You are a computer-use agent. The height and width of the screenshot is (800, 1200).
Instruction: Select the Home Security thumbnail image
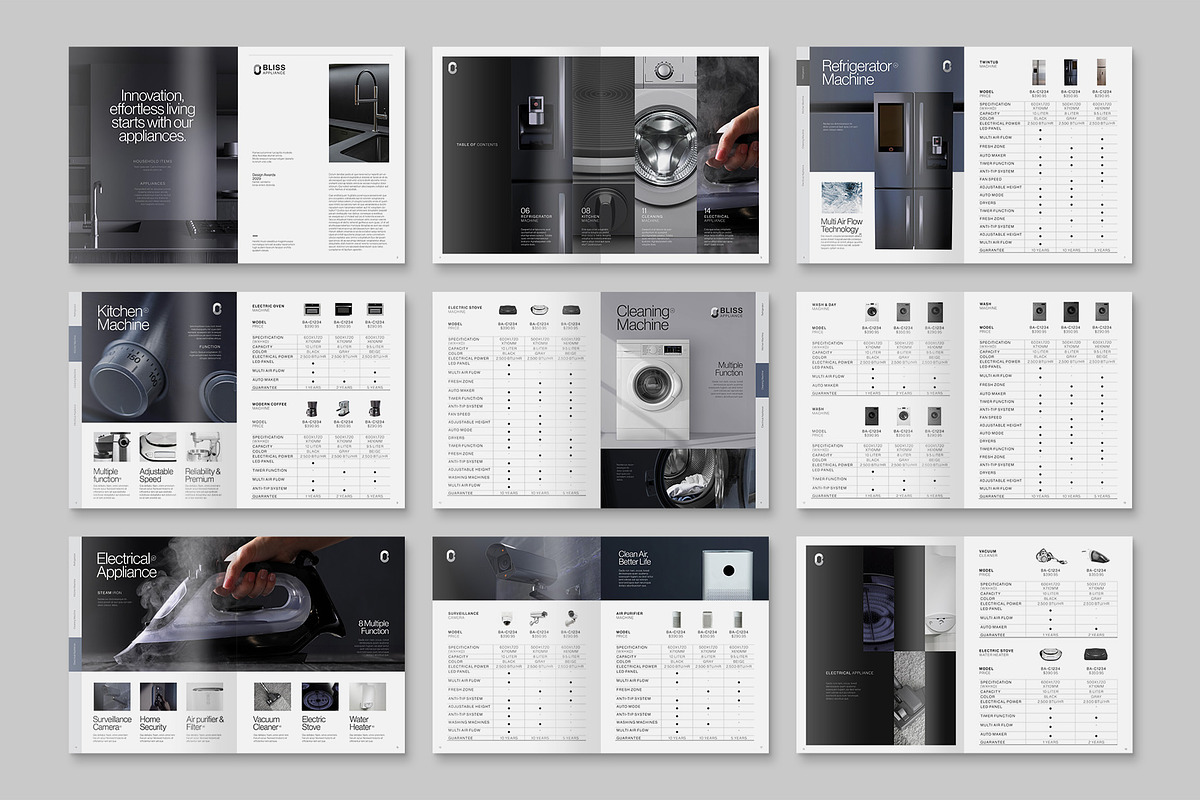click(158, 697)
